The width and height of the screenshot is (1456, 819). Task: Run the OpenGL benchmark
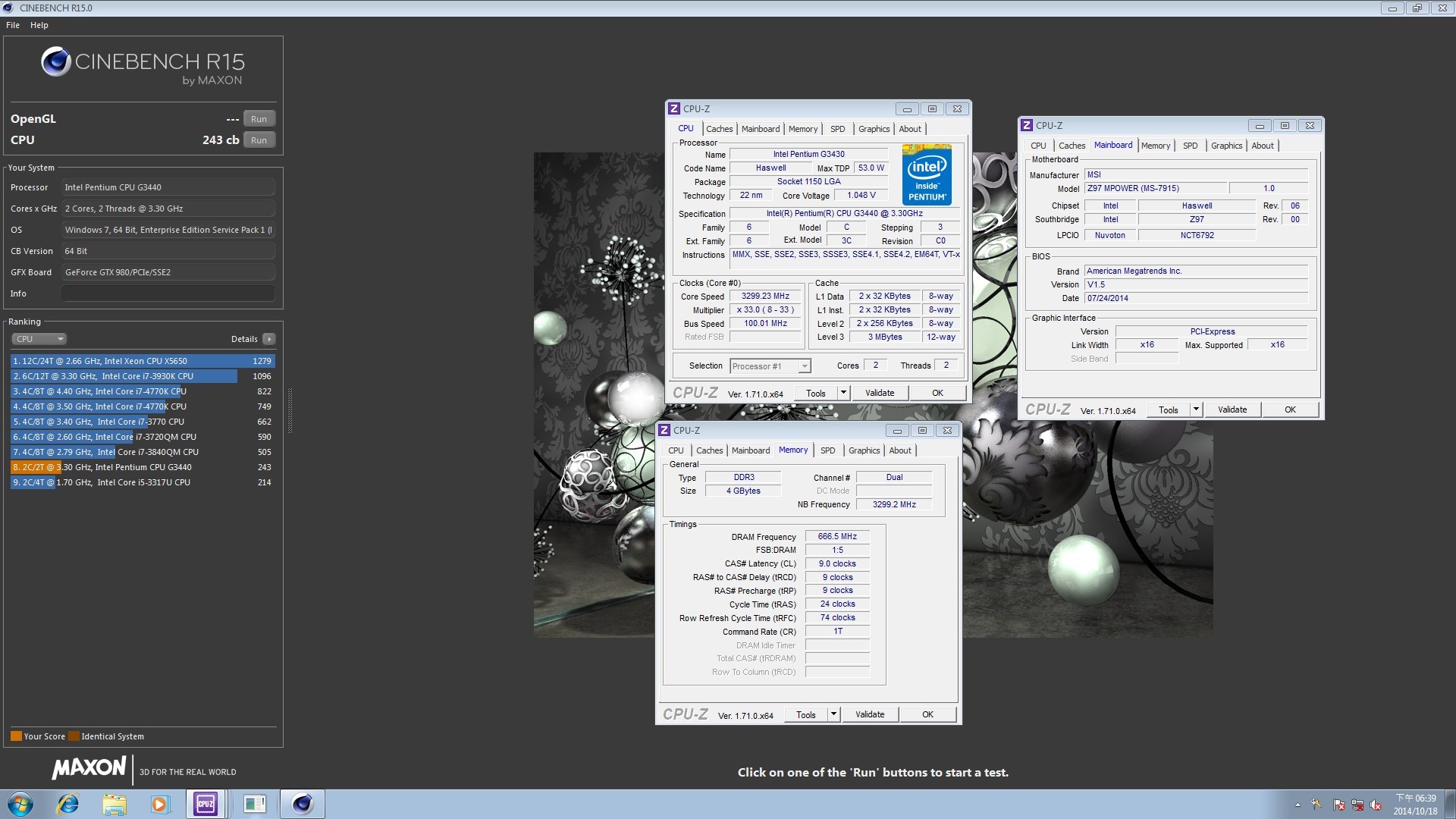(259, 119)
